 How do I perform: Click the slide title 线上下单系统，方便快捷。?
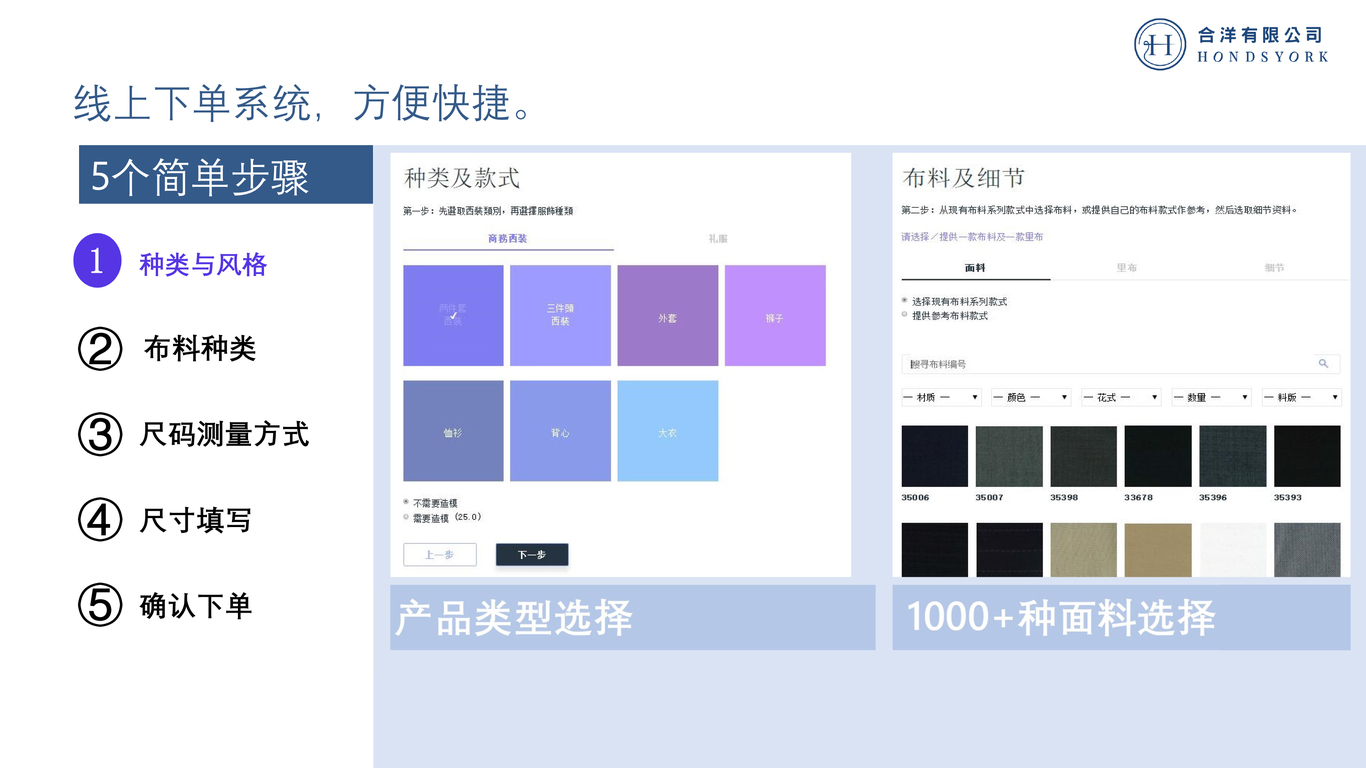(x=303, y=103)
